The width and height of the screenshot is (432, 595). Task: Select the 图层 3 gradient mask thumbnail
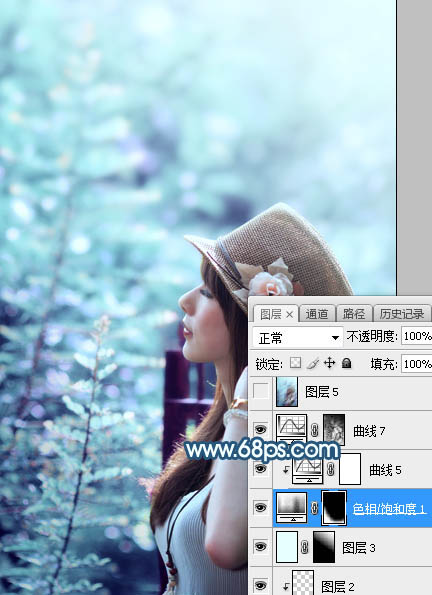[x=324, y=546]
